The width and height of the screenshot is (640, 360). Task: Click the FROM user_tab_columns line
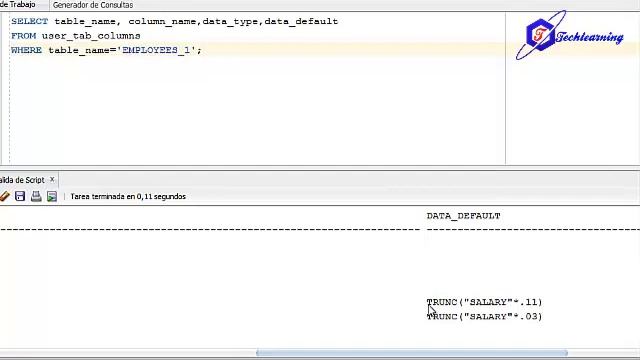tap(76, 36)
